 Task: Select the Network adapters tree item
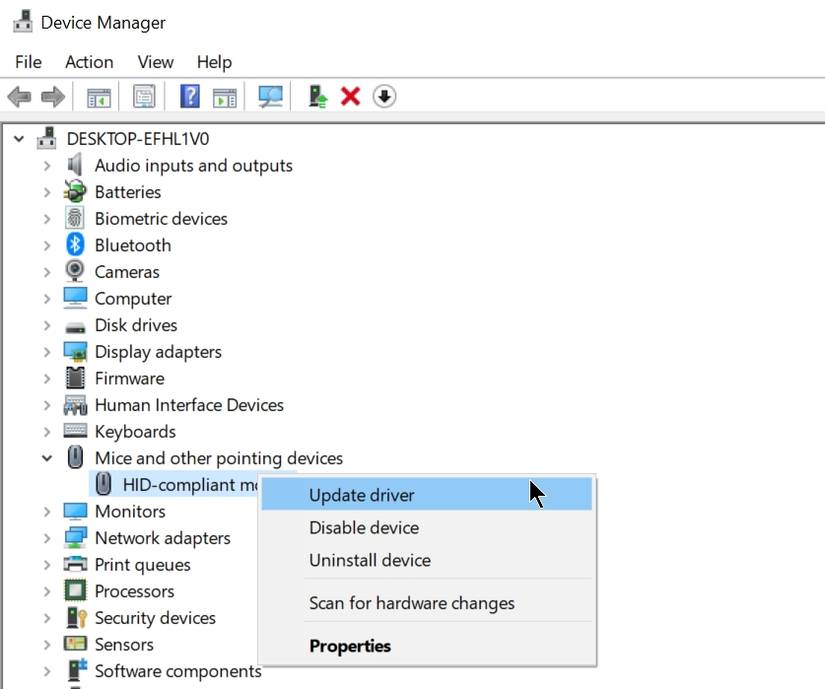(162, 538)
